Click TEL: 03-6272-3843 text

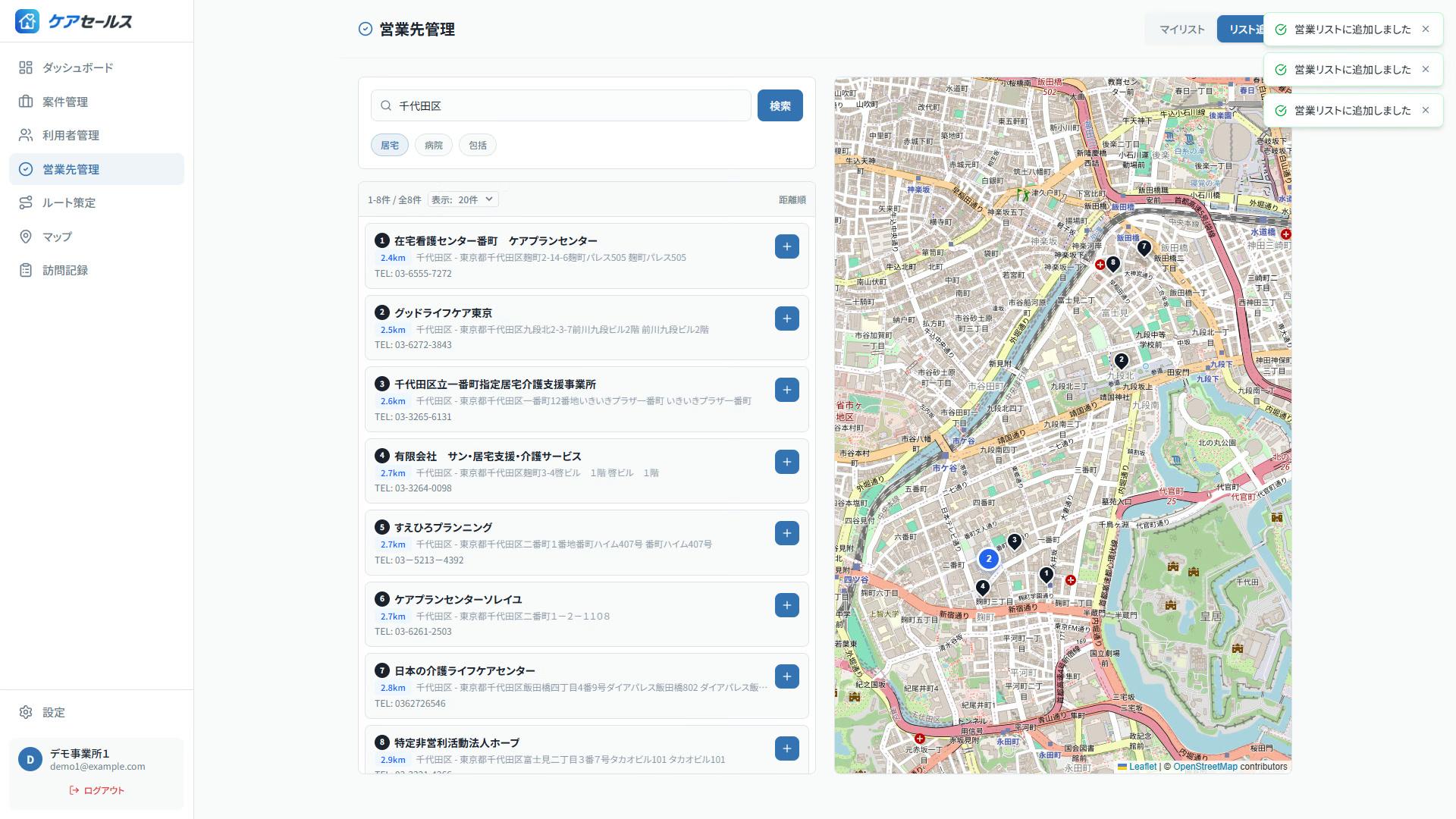(x=413, y=345)
